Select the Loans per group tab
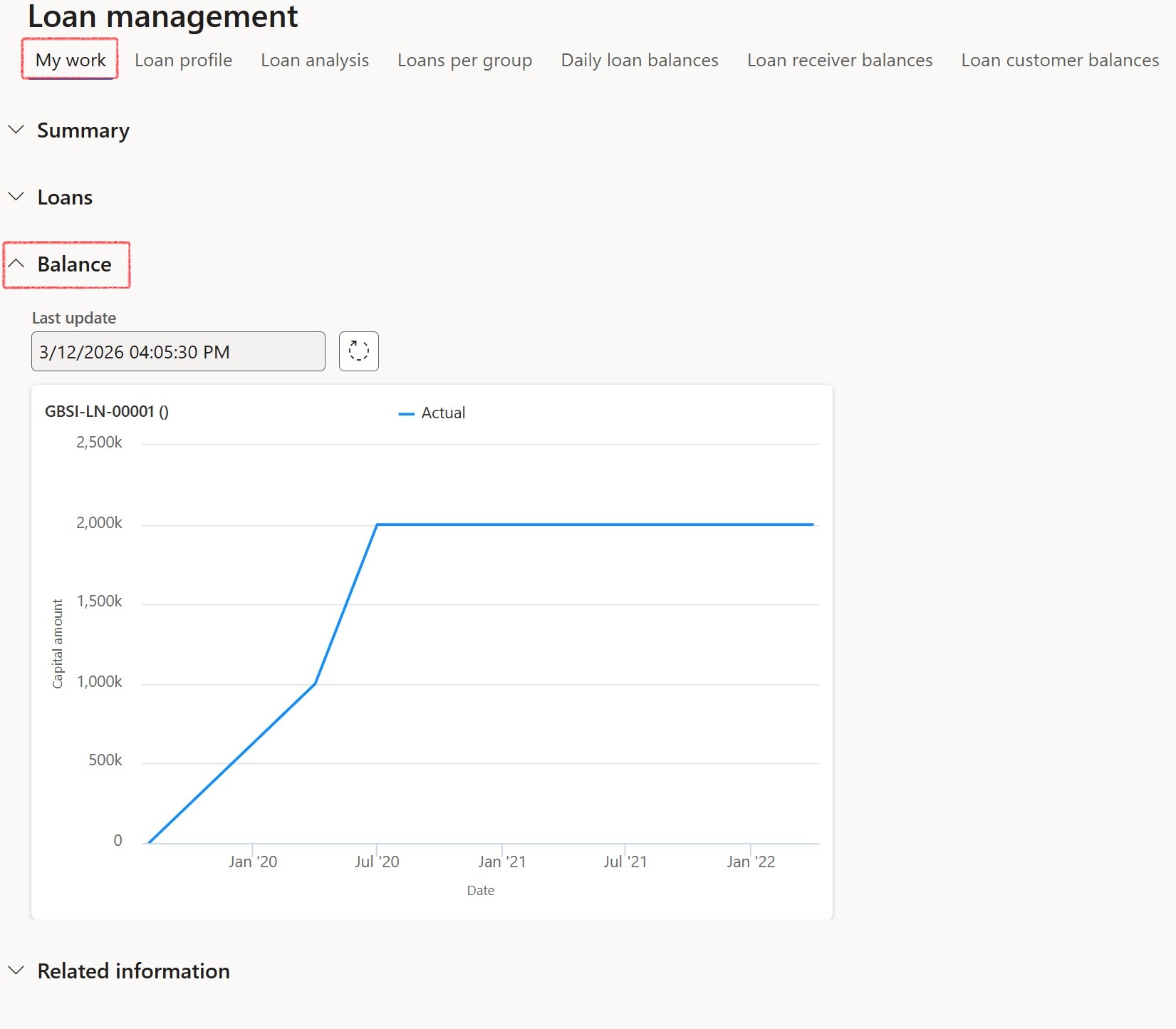 [464, 60]
